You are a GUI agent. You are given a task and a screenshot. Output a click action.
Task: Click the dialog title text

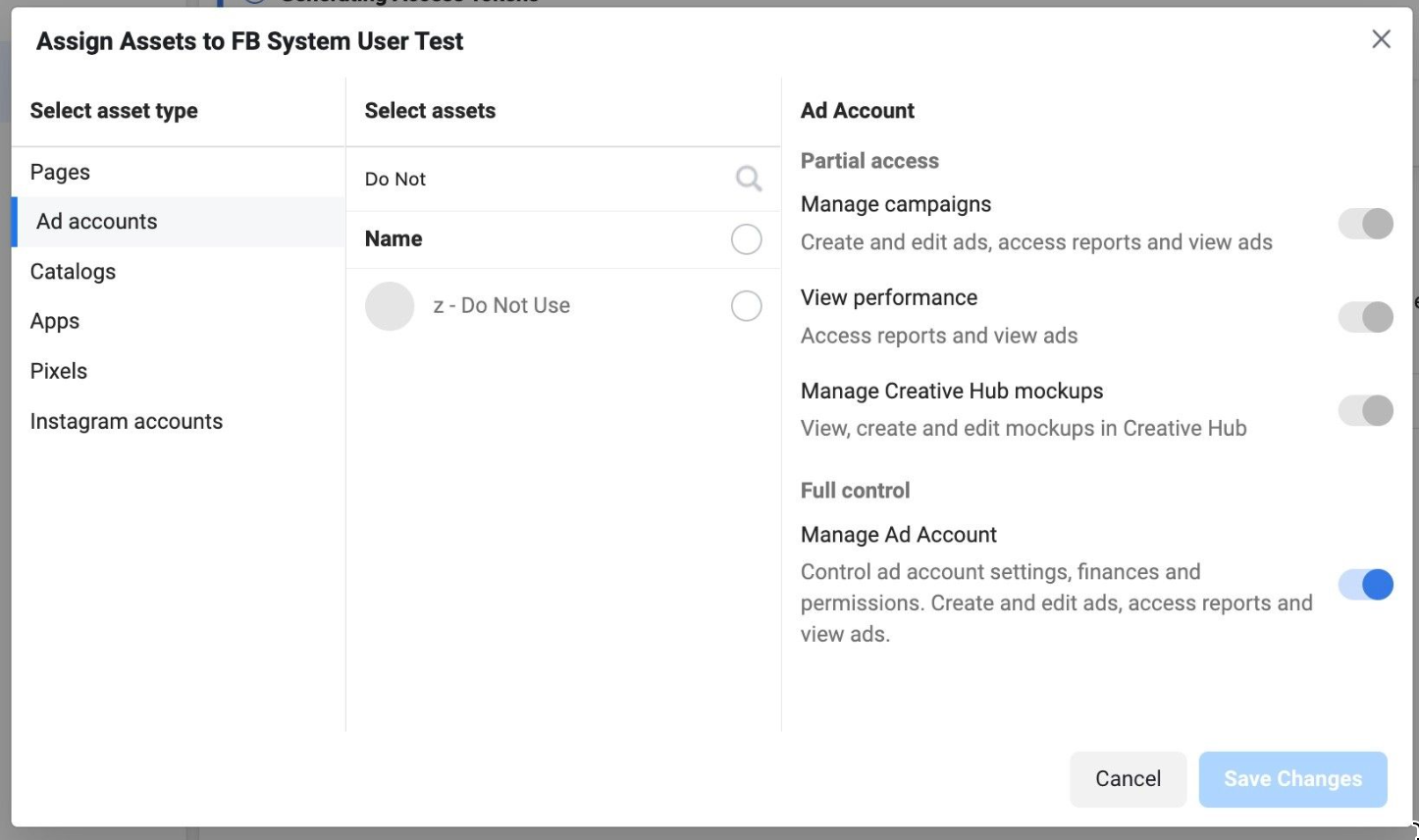[250, 41]
